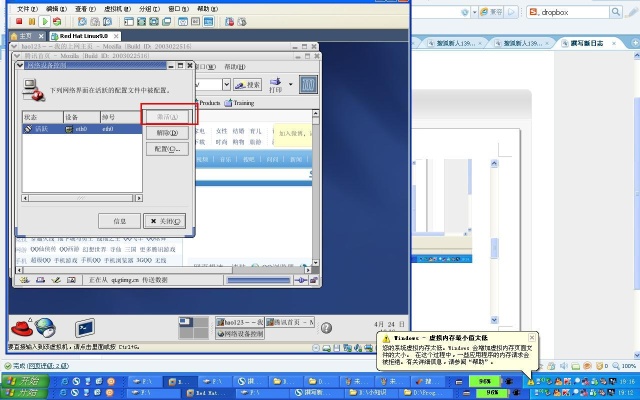Image resolution: width=640 pixels, height=400 pixels.
Task: Open the Snapshot Manager icon
Action: (107, 22)
